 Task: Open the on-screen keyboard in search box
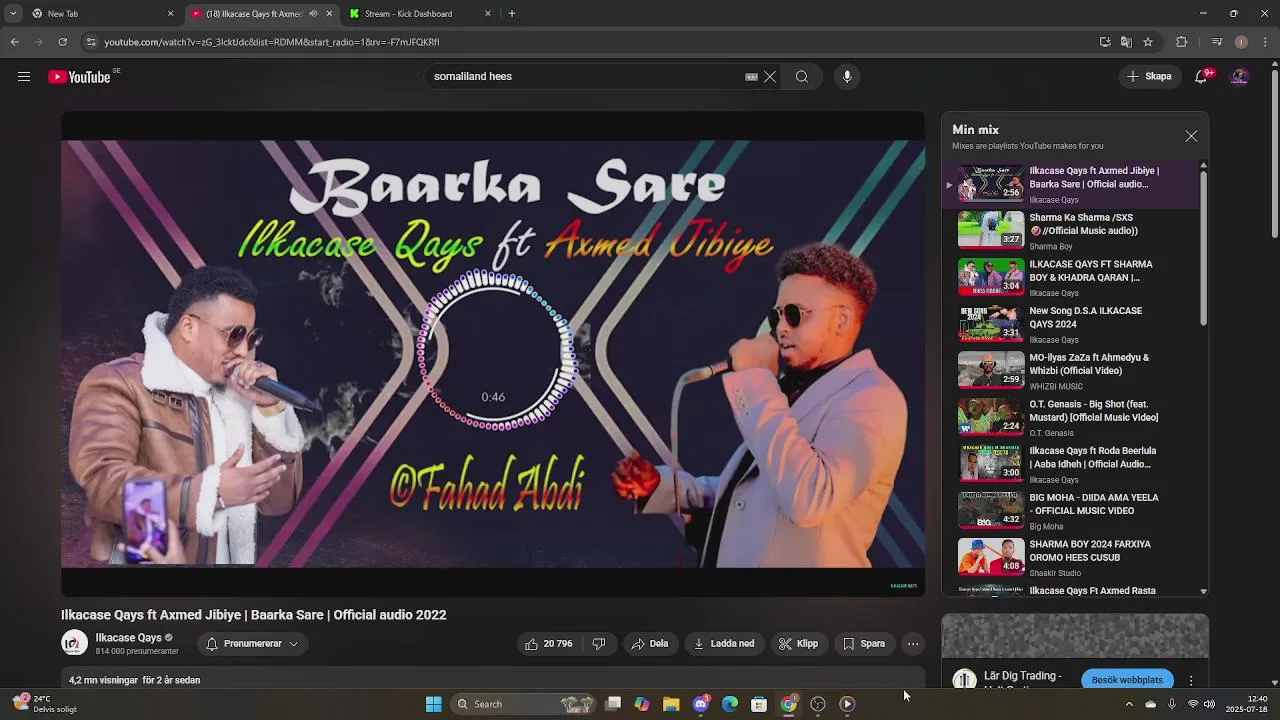point(751,77)
